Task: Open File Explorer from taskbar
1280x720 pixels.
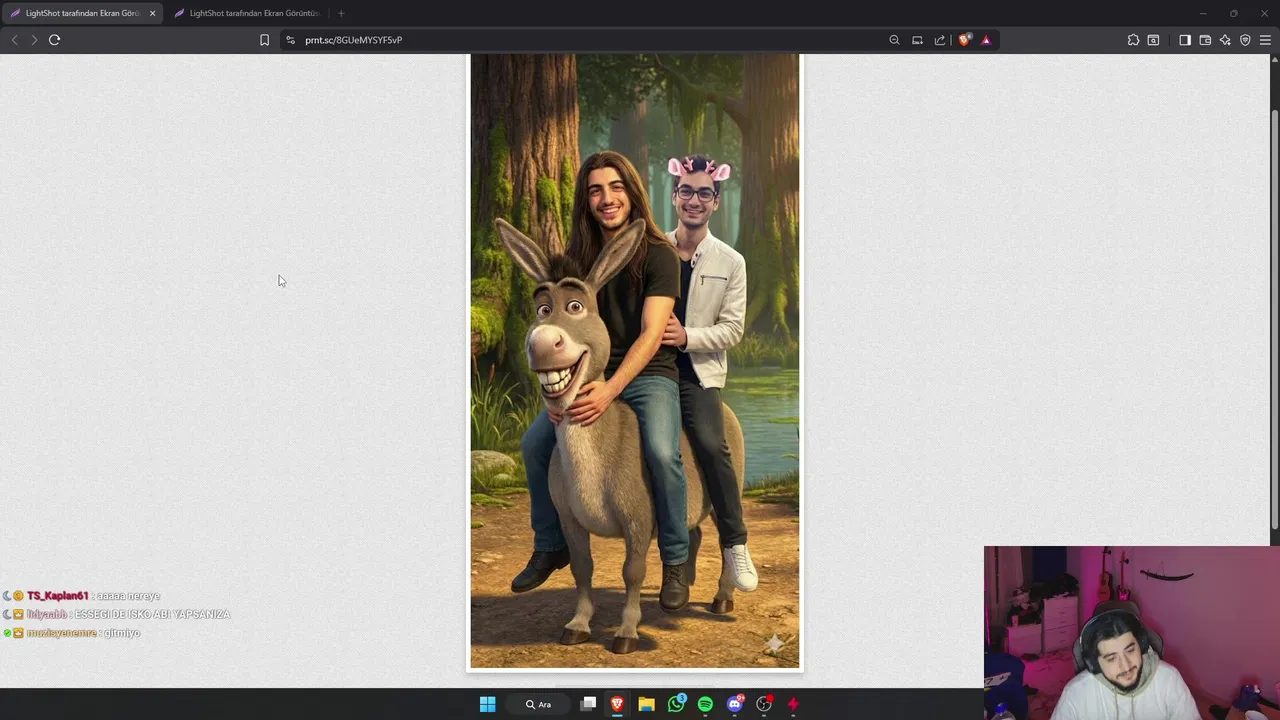Action: (646, 704)
